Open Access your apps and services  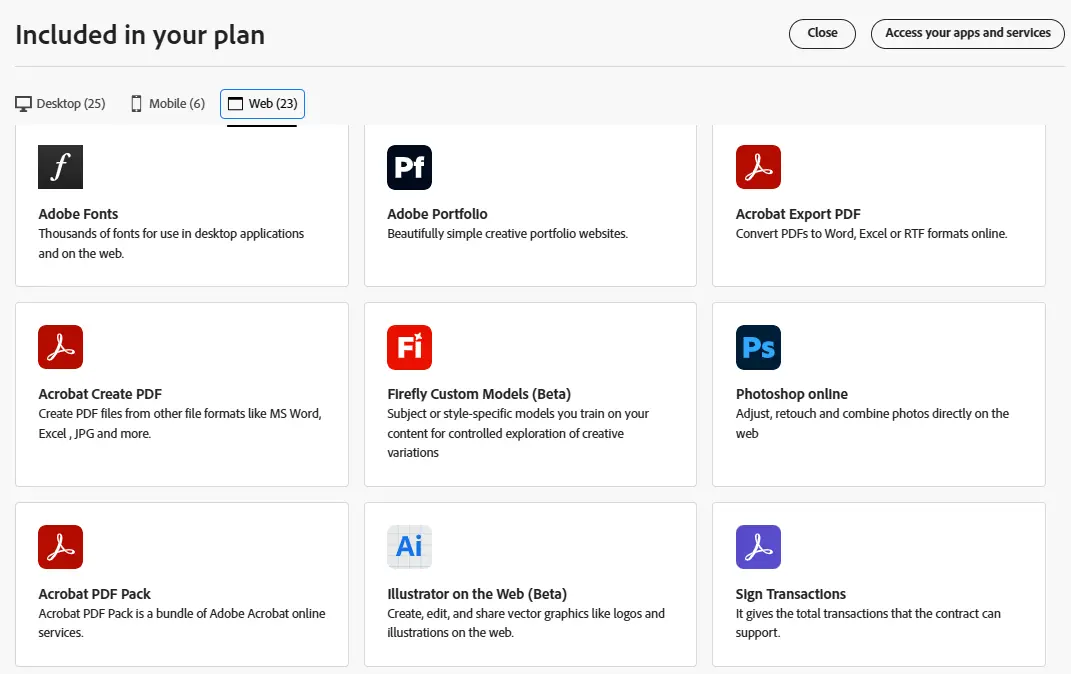968,33
